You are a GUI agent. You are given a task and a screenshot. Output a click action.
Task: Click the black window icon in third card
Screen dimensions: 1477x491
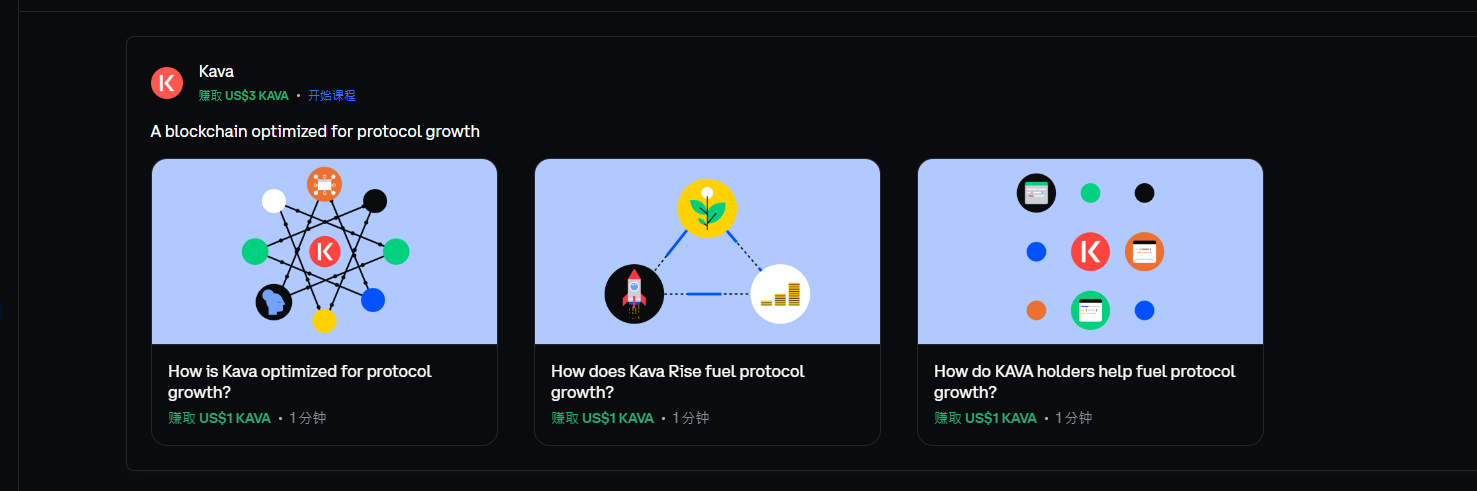[1036, 193]
